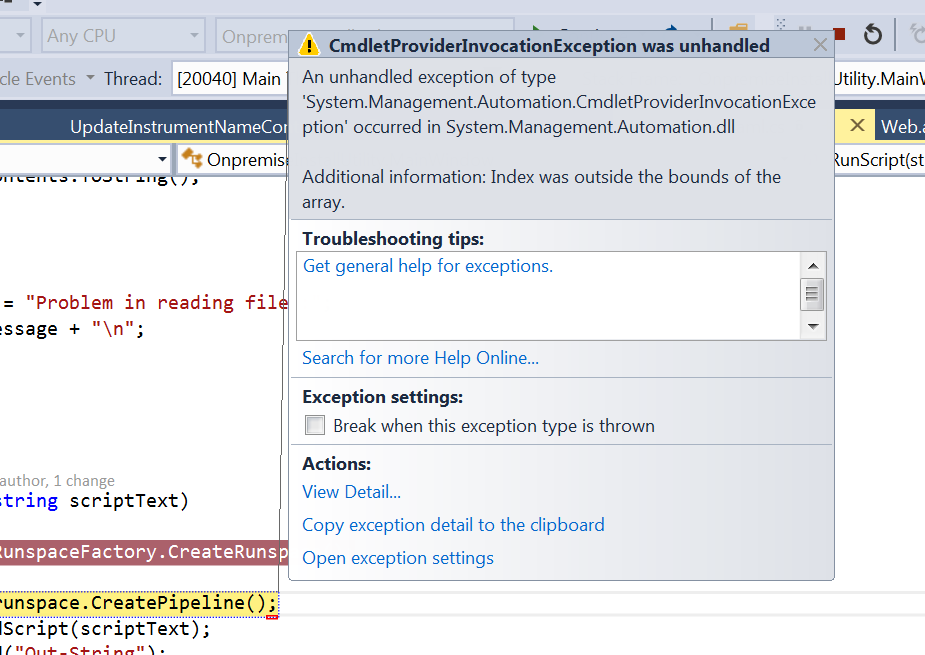
Task: Enable Break when this exception type is thrown
Action: point(315,425)
